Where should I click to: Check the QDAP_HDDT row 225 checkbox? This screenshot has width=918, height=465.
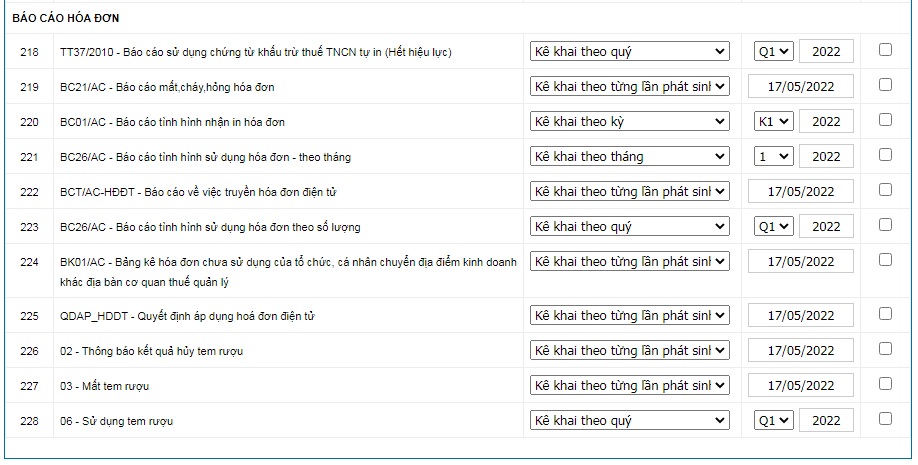[885, 314]
